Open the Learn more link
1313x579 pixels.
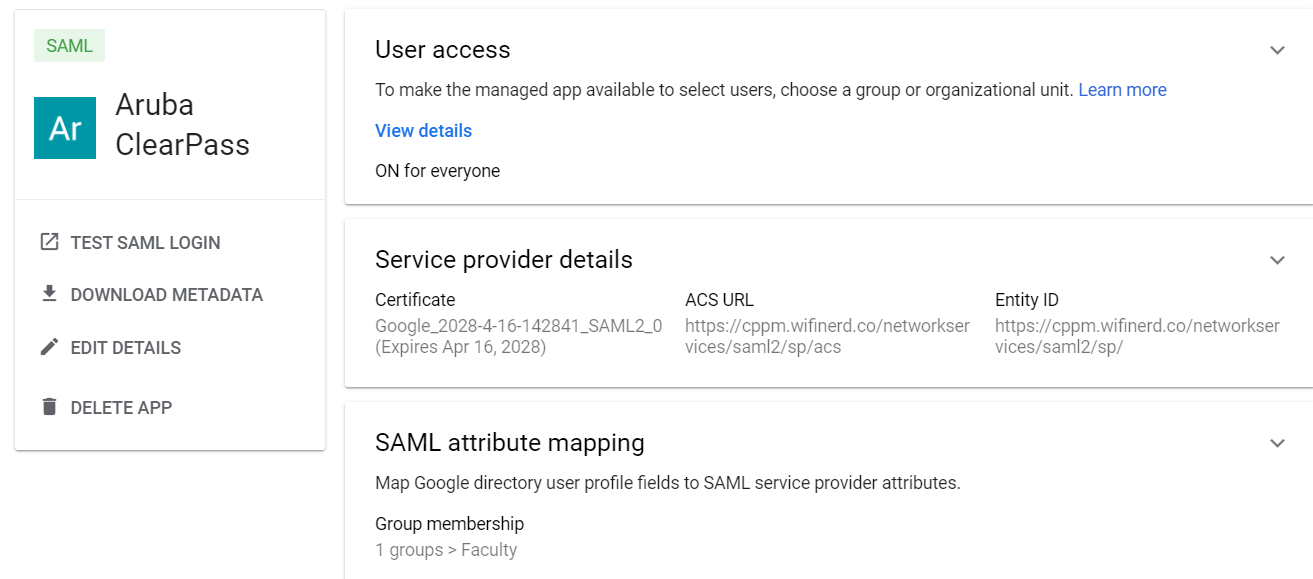1122,90
